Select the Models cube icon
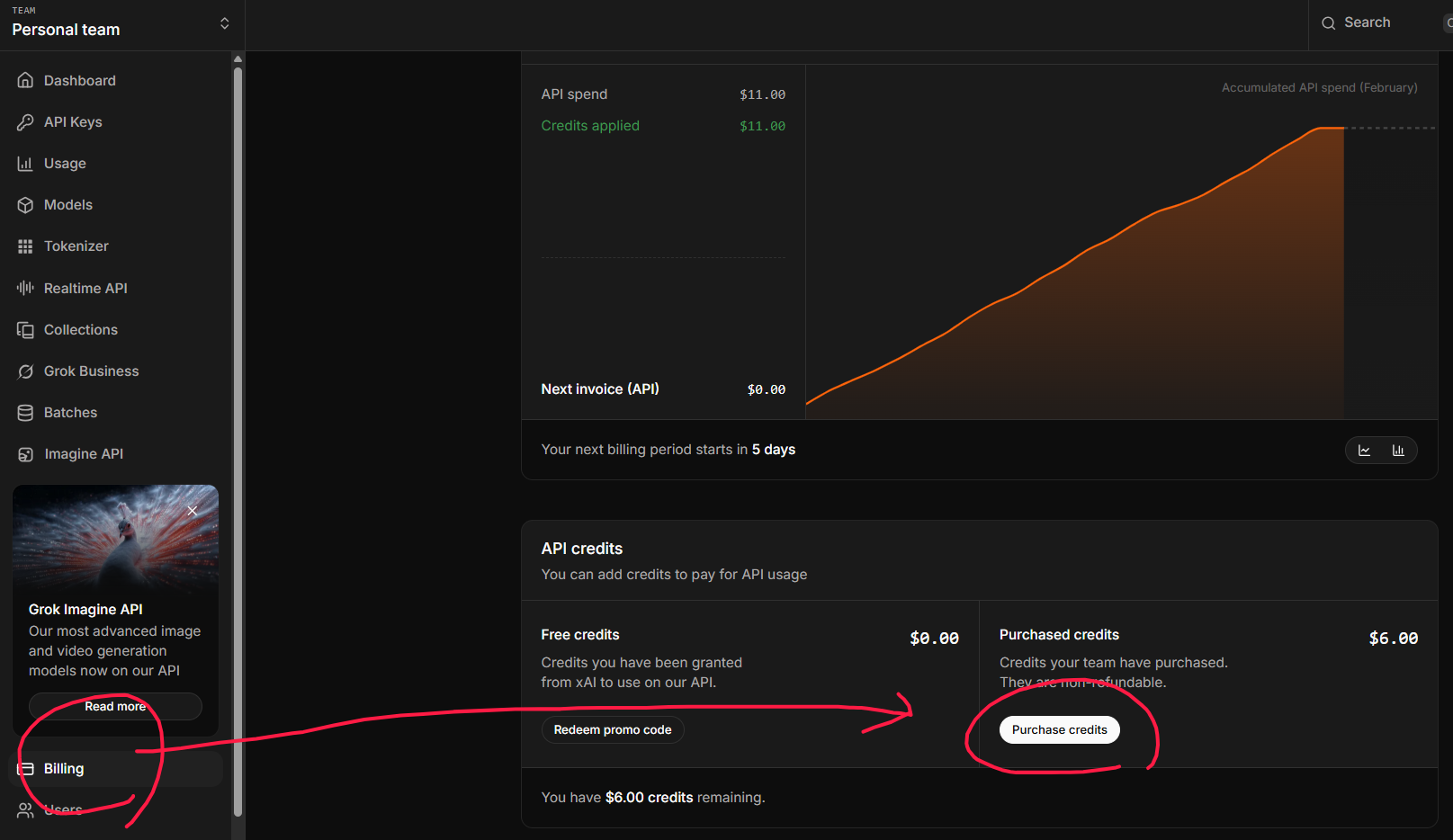 point(25,204)
